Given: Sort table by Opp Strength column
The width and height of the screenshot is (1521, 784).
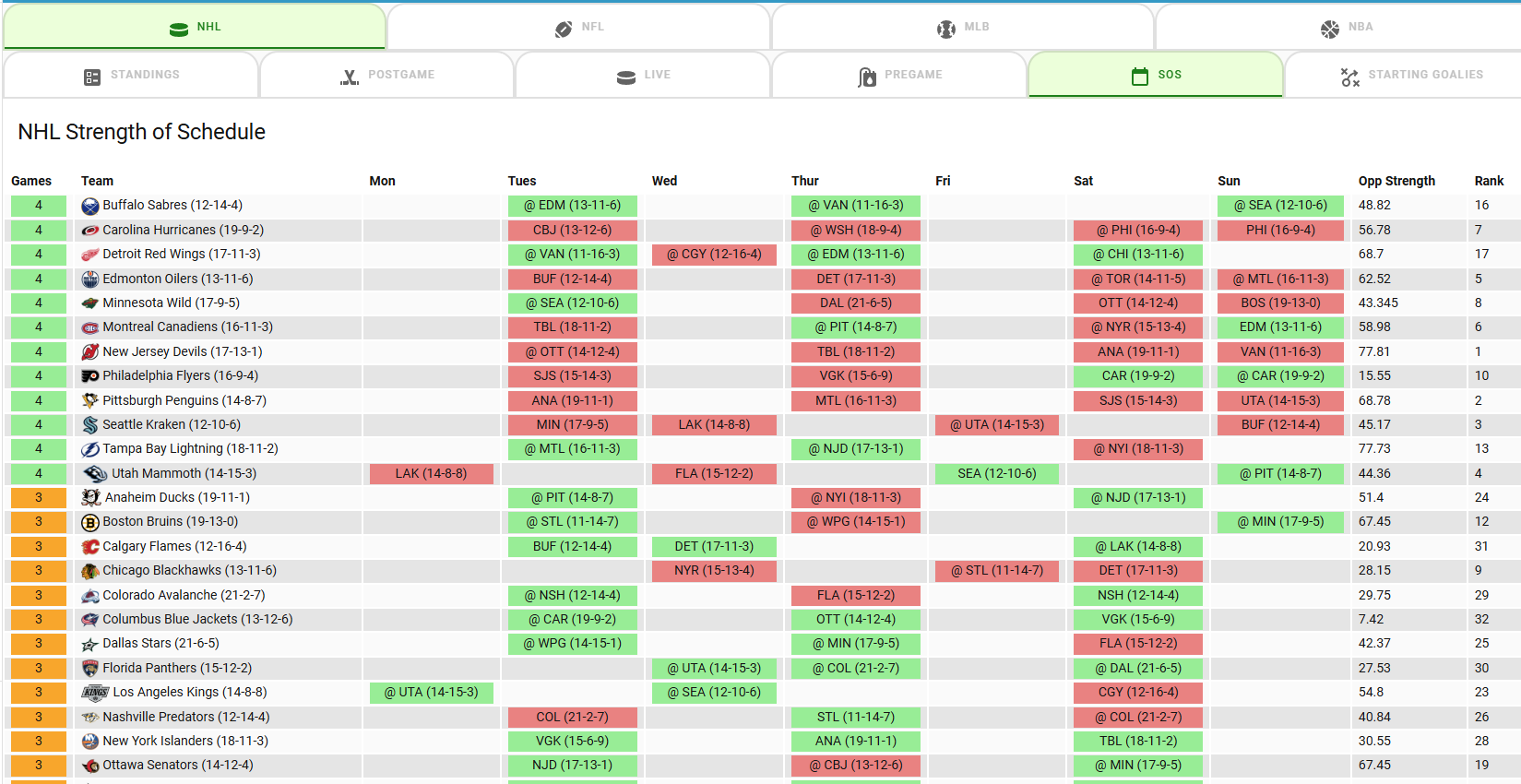Looking at the screenshot, I should [1396, 181].
